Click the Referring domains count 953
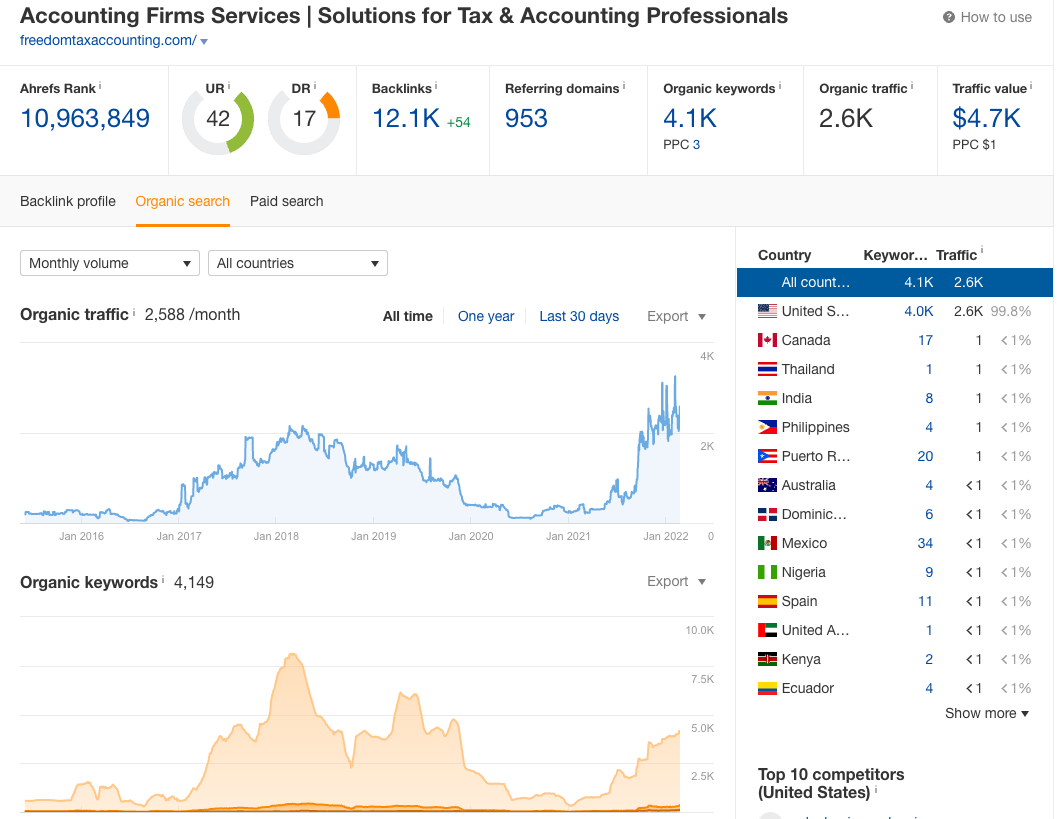 tap(526, 118)
